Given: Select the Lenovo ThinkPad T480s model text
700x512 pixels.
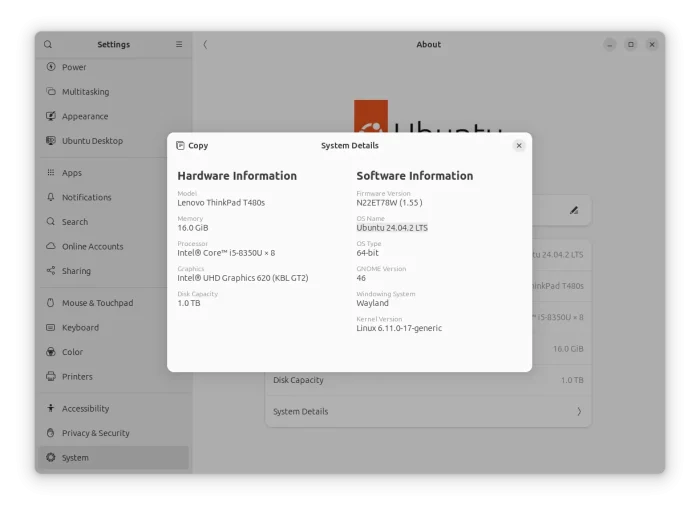Looking at the screenshot, I should [x=221, y=203].
